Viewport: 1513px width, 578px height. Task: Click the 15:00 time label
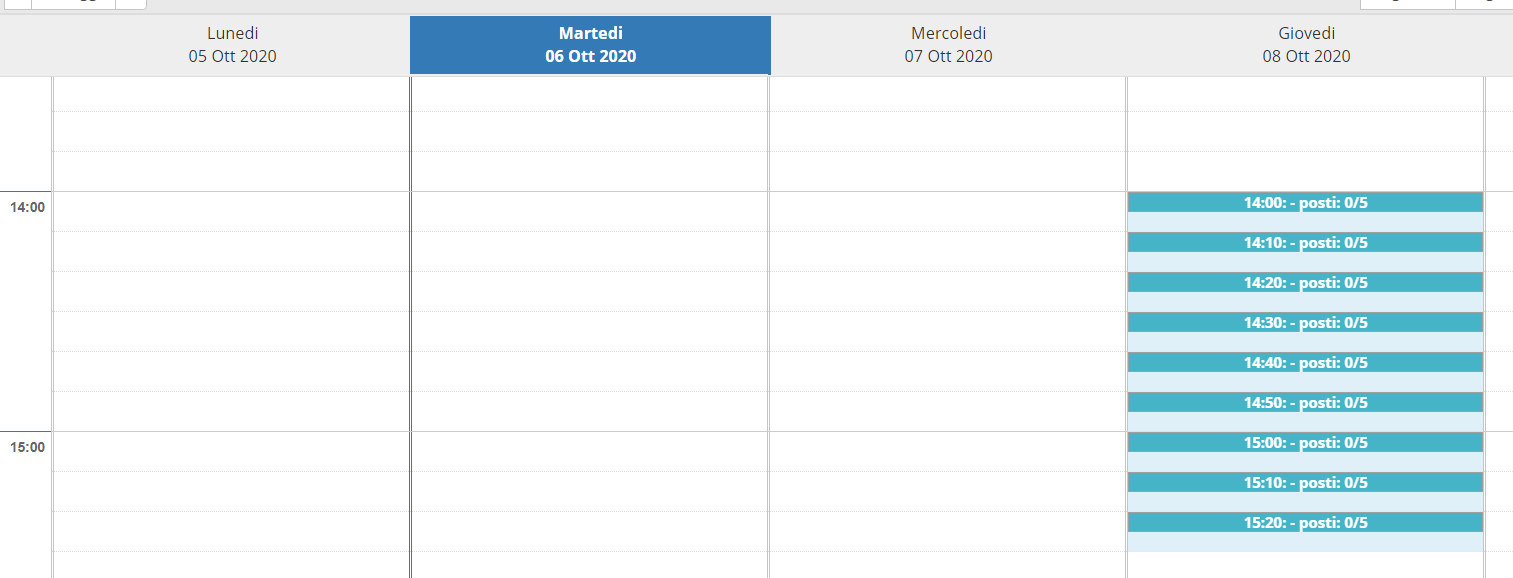pos(27,447)
